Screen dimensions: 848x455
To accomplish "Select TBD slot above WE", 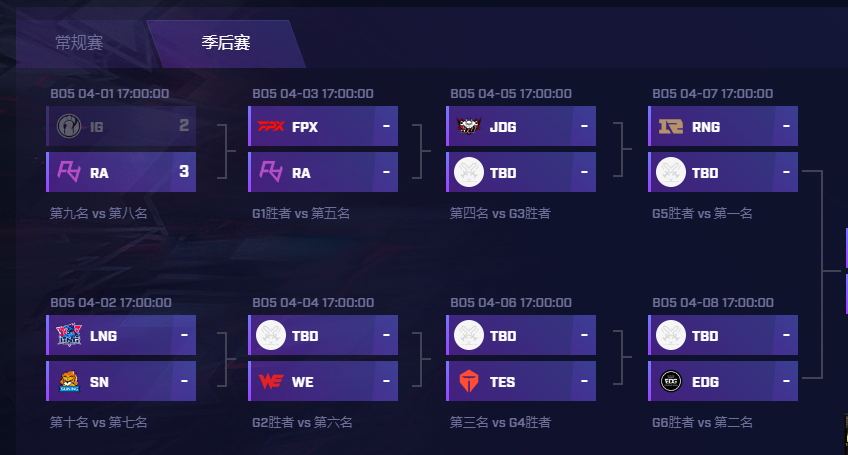I will tap(323, 335).
